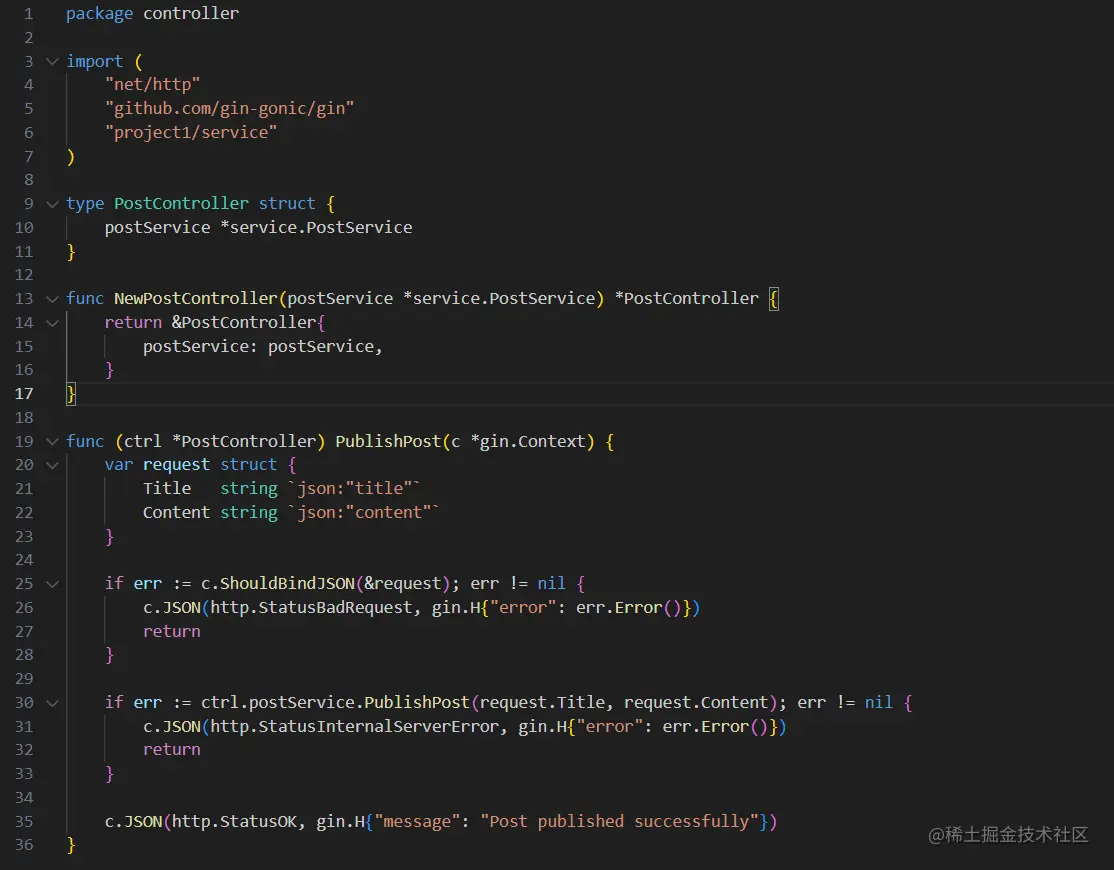The height and width of the screenshot is (870, 1114).
Task: Fold the NewPostController function chevron
Action: tap(52, 299)
